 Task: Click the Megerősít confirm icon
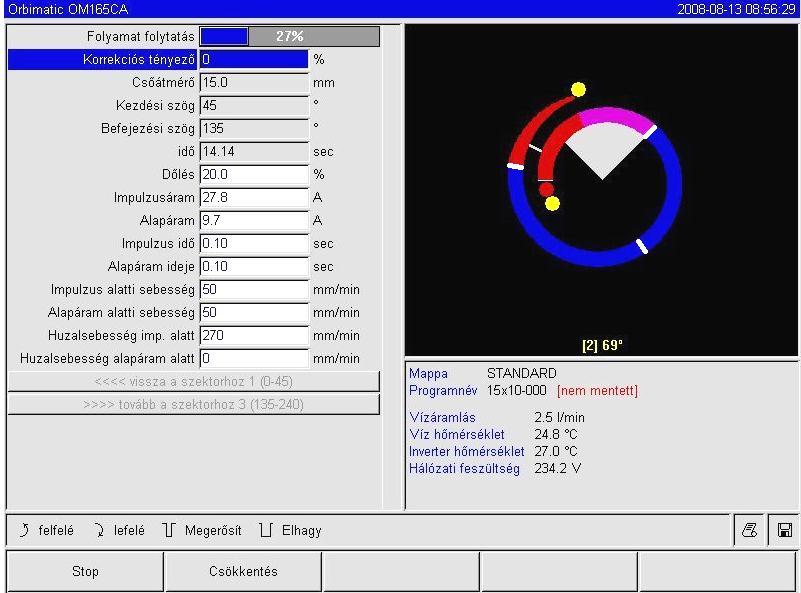tap(169, 530)
